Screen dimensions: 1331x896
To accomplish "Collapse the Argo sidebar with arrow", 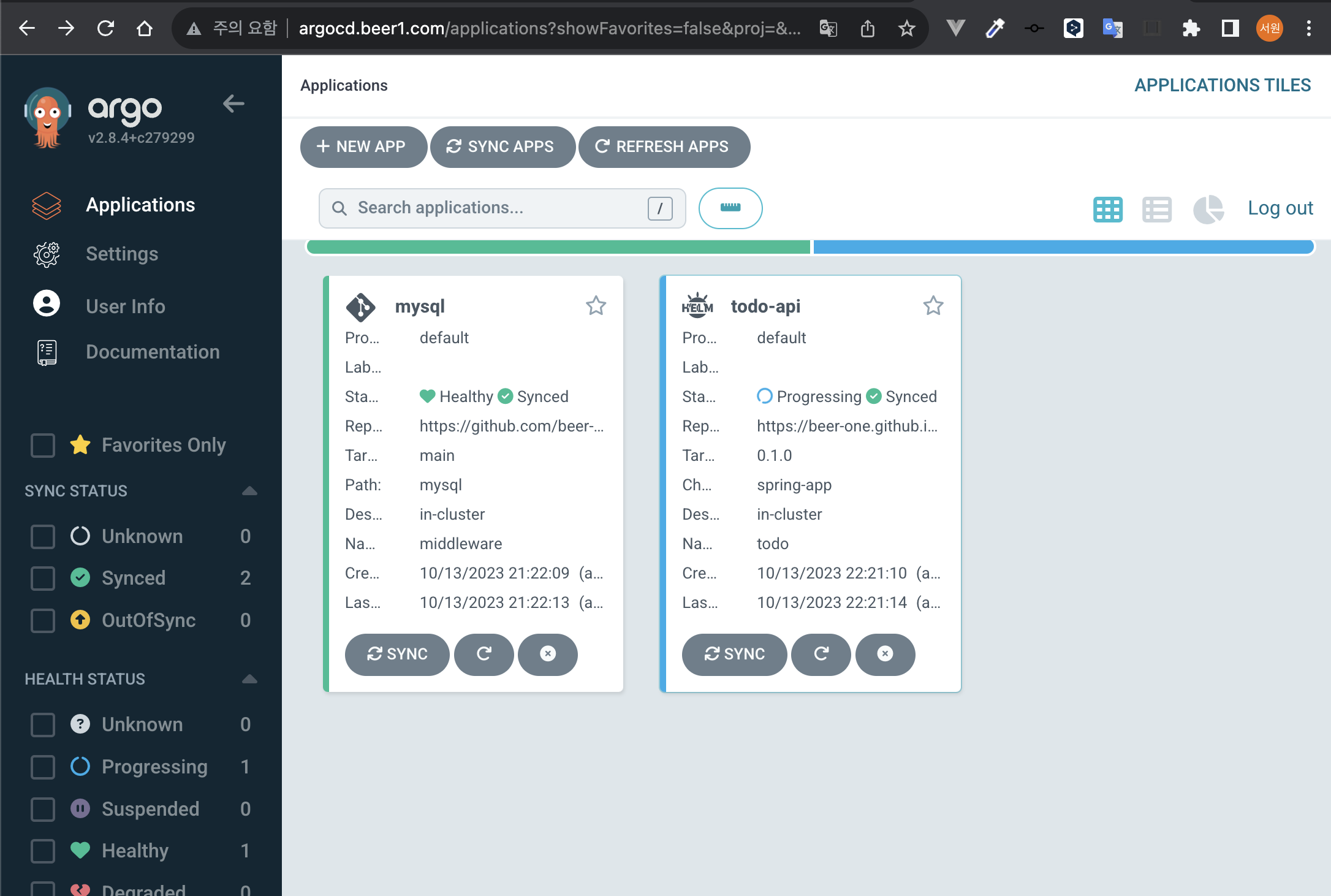I will tap(233, 104).
